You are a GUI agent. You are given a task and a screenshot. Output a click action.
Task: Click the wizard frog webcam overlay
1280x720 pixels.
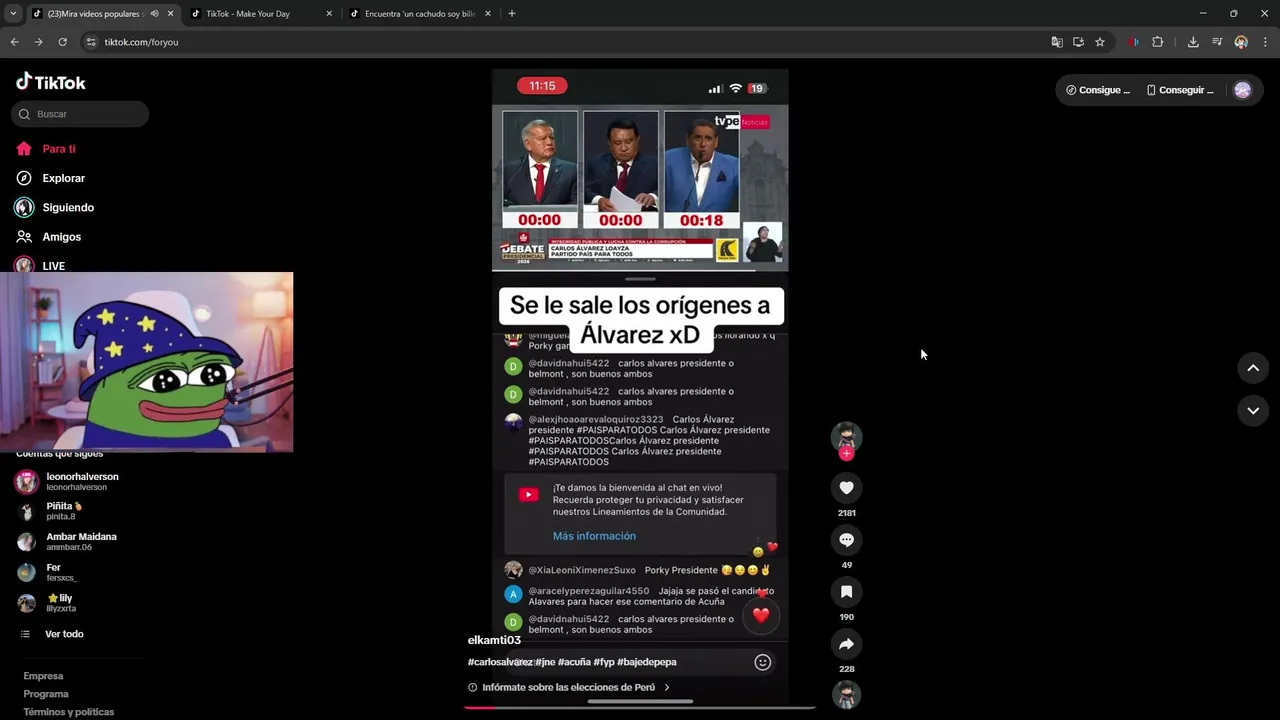pyautogui.click(x=147, y=362)
